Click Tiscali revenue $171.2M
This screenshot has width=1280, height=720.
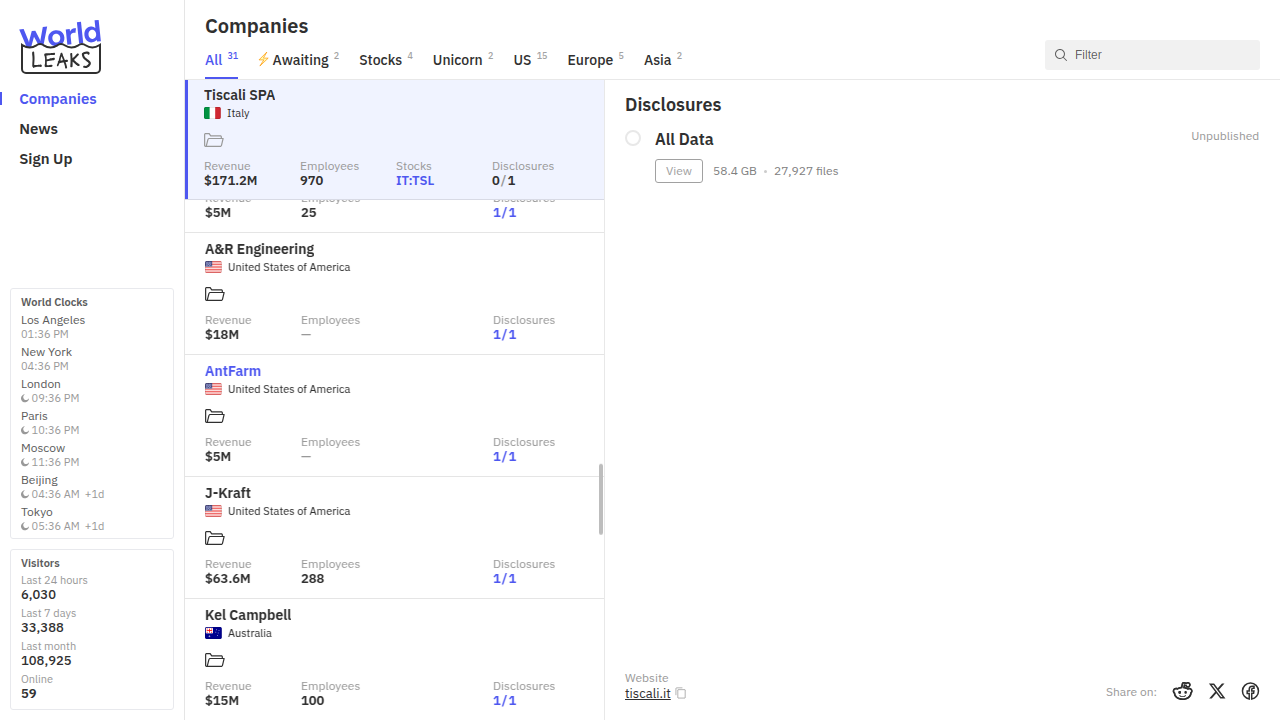[231, 181]
